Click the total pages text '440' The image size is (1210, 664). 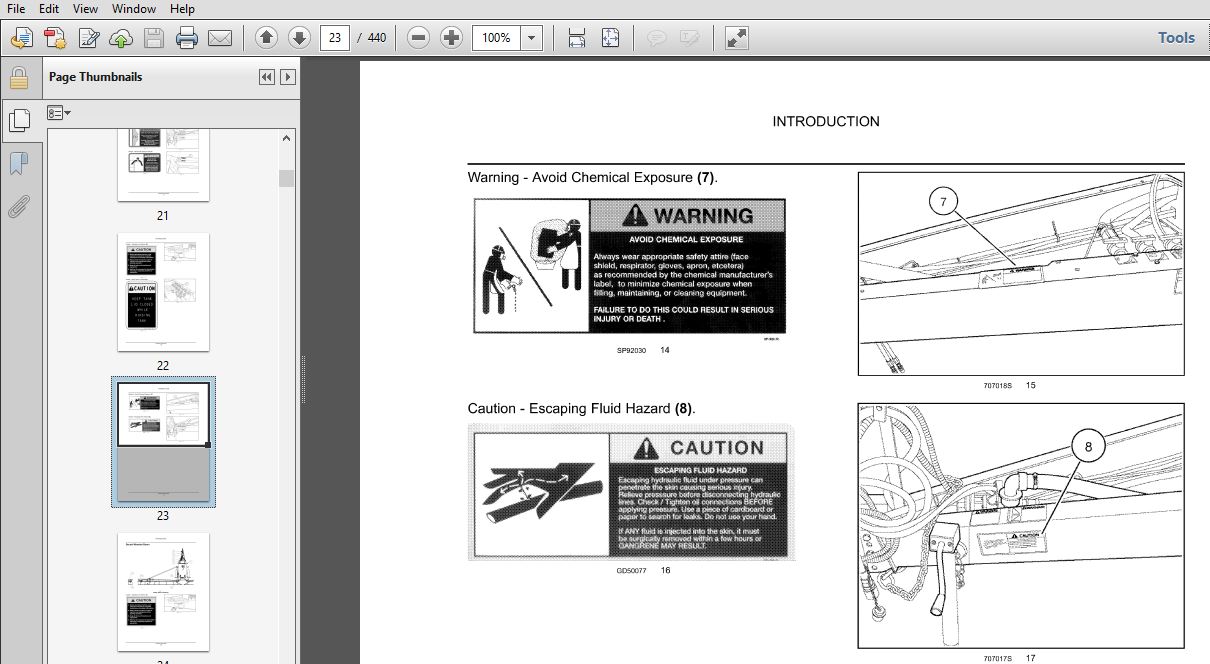pyautogui.click(x=377, y=38)
